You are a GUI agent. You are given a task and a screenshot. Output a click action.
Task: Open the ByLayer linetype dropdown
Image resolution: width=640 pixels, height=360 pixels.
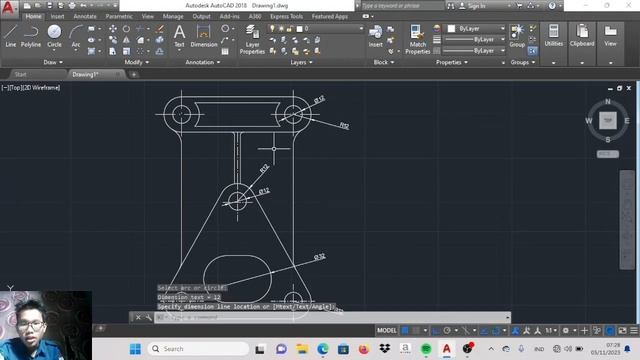[474, 51]
